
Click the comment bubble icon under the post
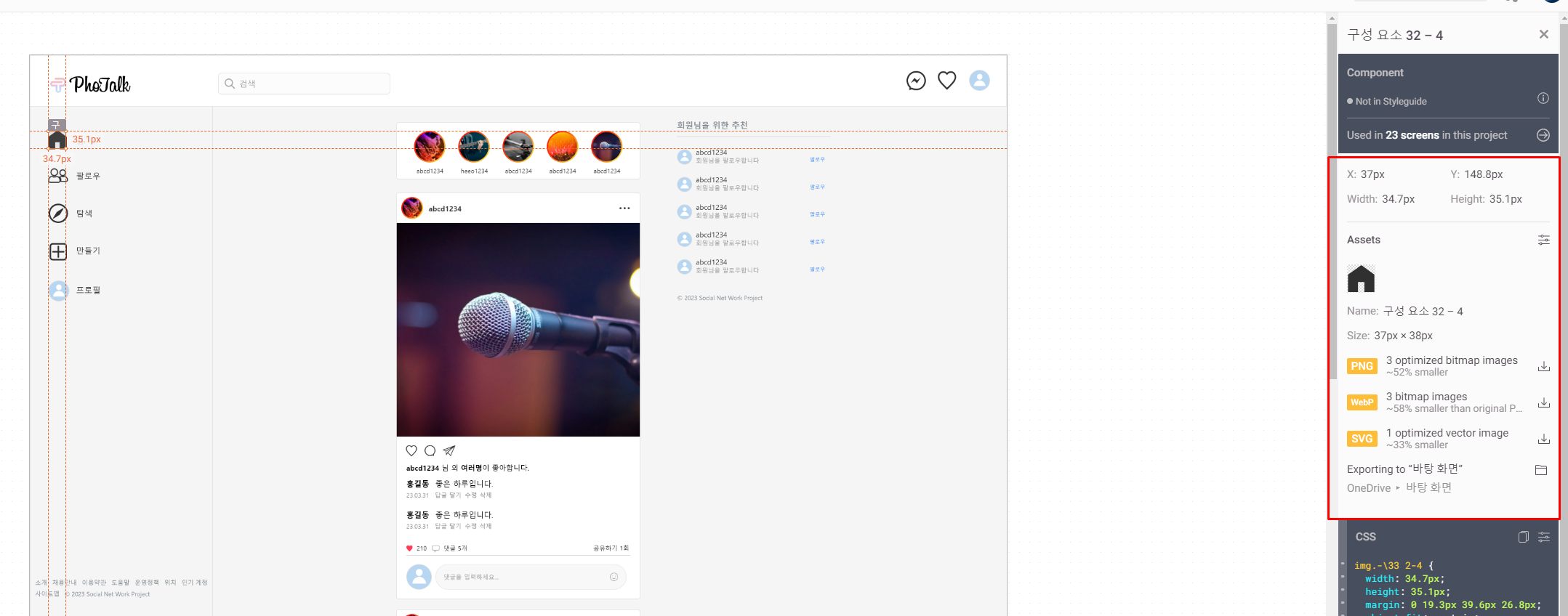430,450
